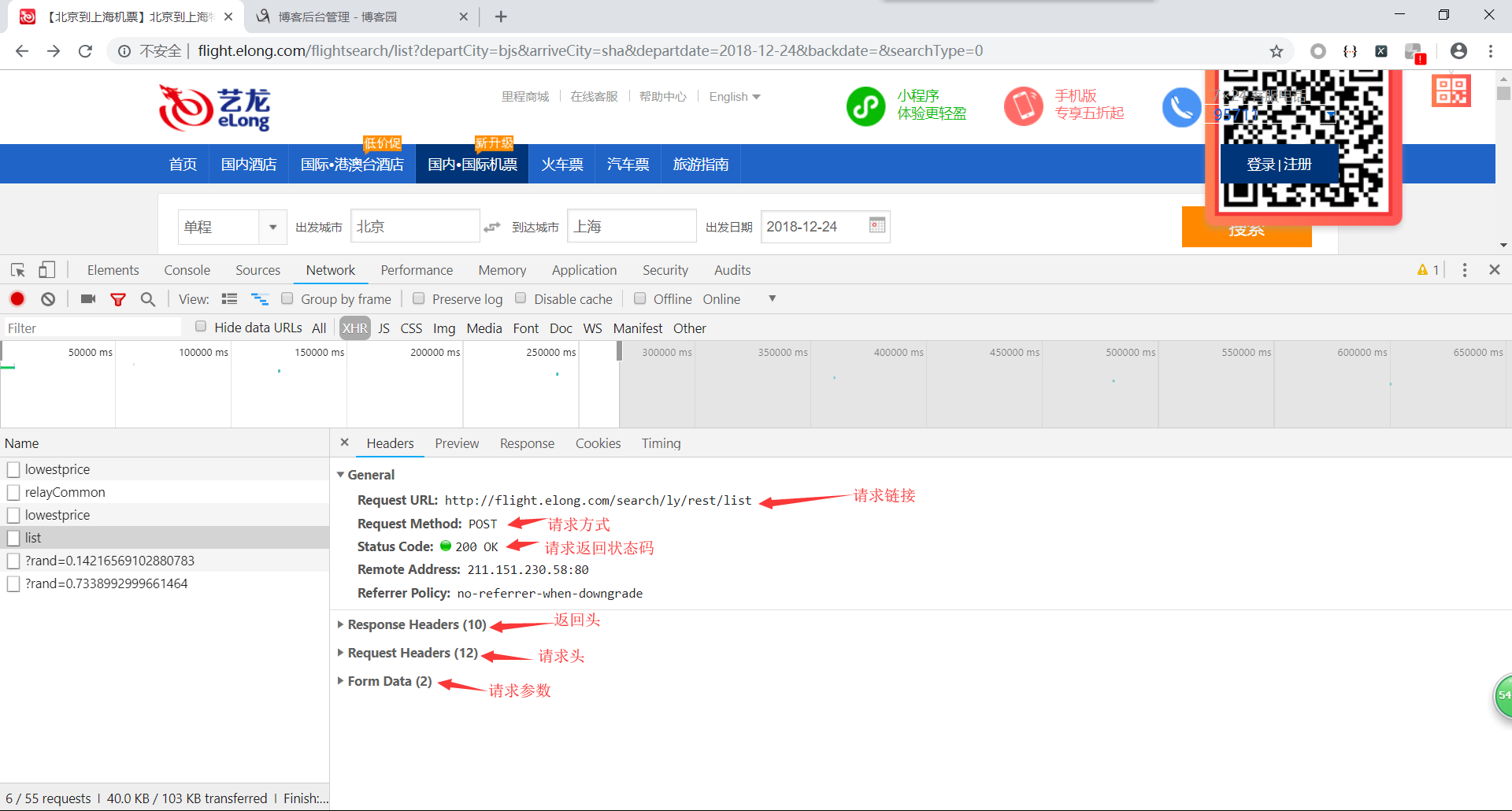Image resolution: width=1512 pixels, height=811 pixels.
Task: Reload the current page
Action: 85,51
